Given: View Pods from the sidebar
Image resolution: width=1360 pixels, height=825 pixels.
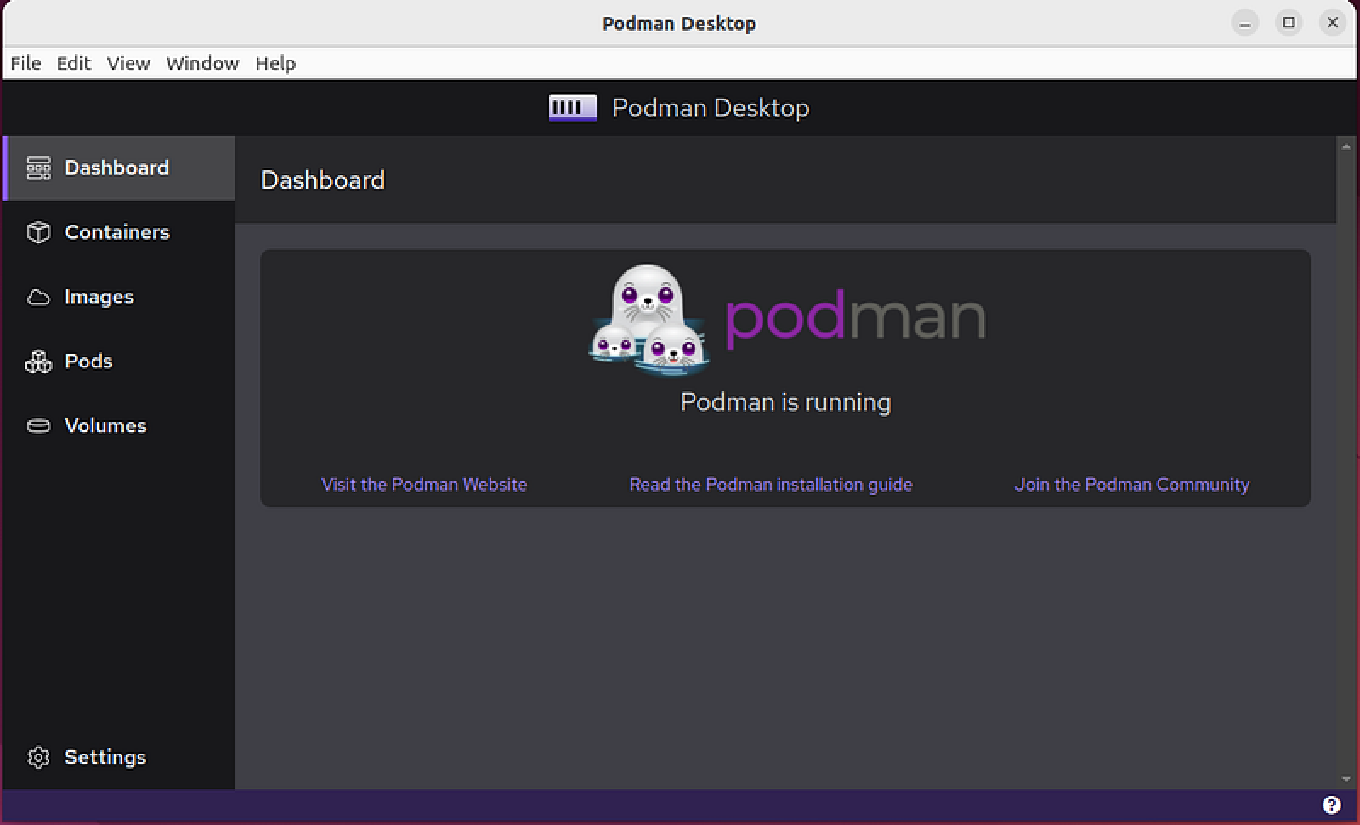Looking at the screenshot, I should tap(88, 361).
